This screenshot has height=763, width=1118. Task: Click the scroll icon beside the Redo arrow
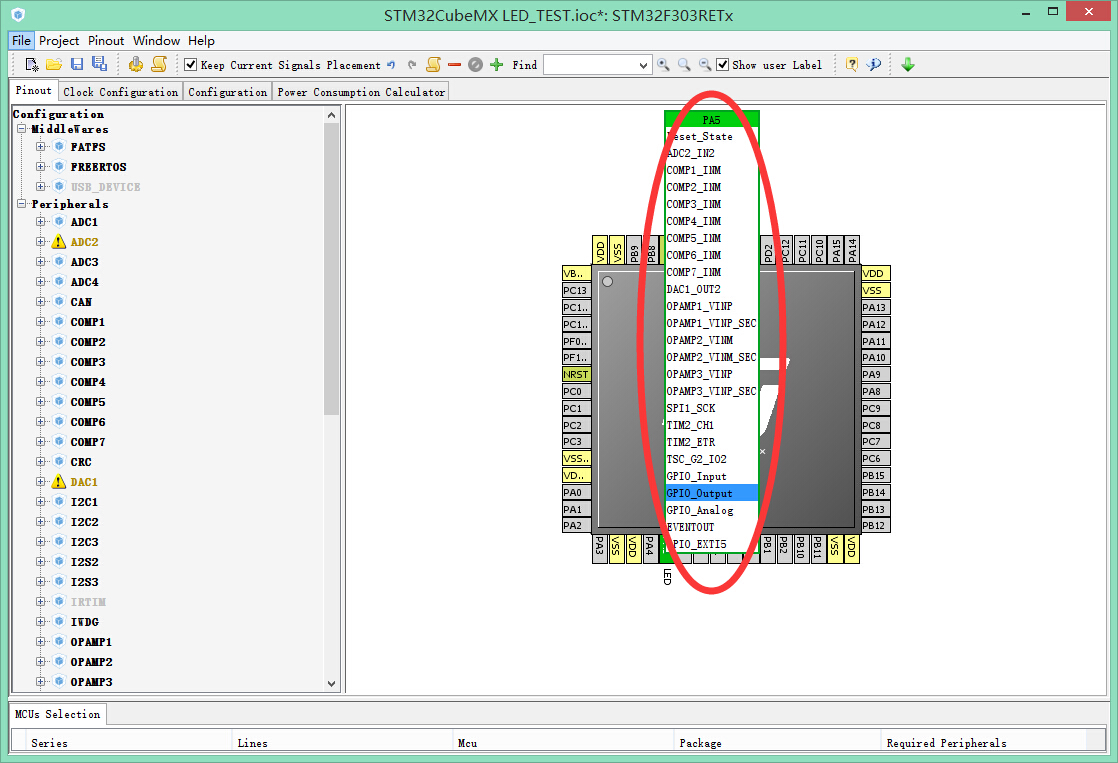[433, 65]
